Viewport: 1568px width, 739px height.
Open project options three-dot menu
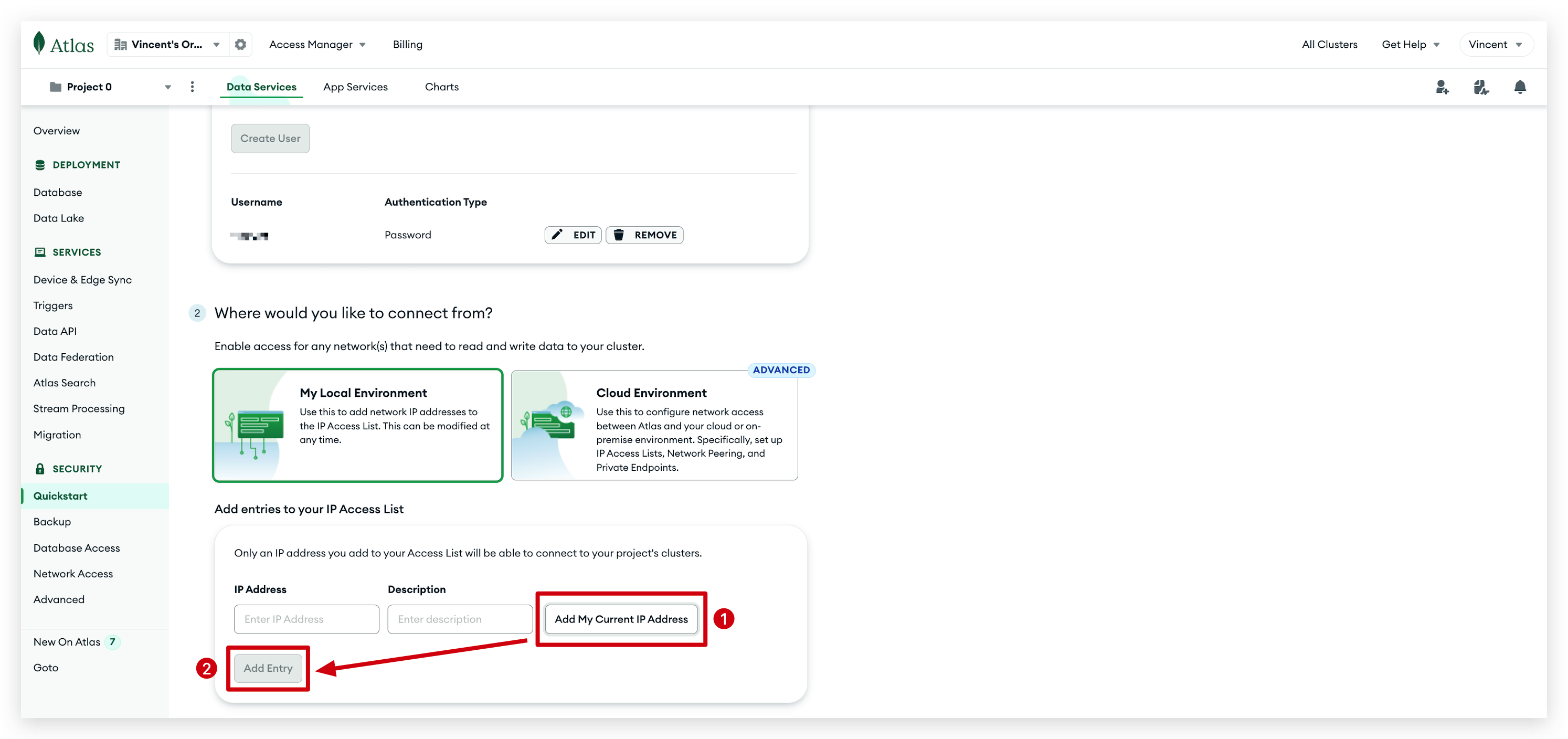point(193,87)
